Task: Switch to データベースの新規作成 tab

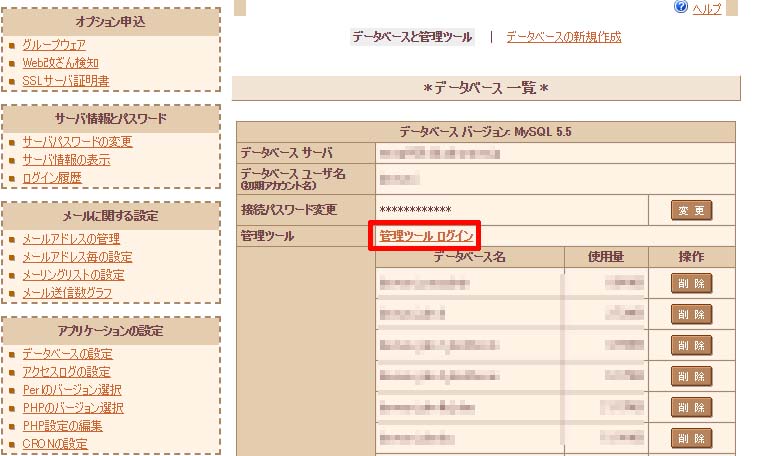Action: pos(563,37)
